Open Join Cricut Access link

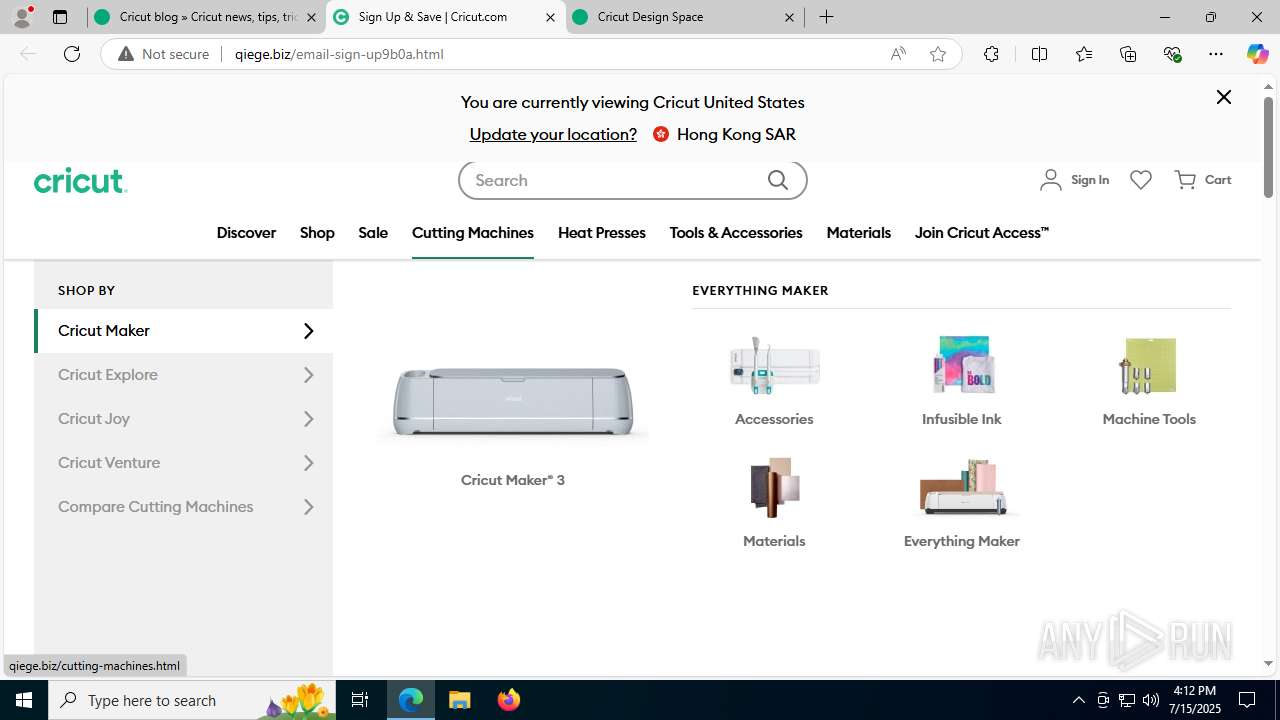click(982, 233)
